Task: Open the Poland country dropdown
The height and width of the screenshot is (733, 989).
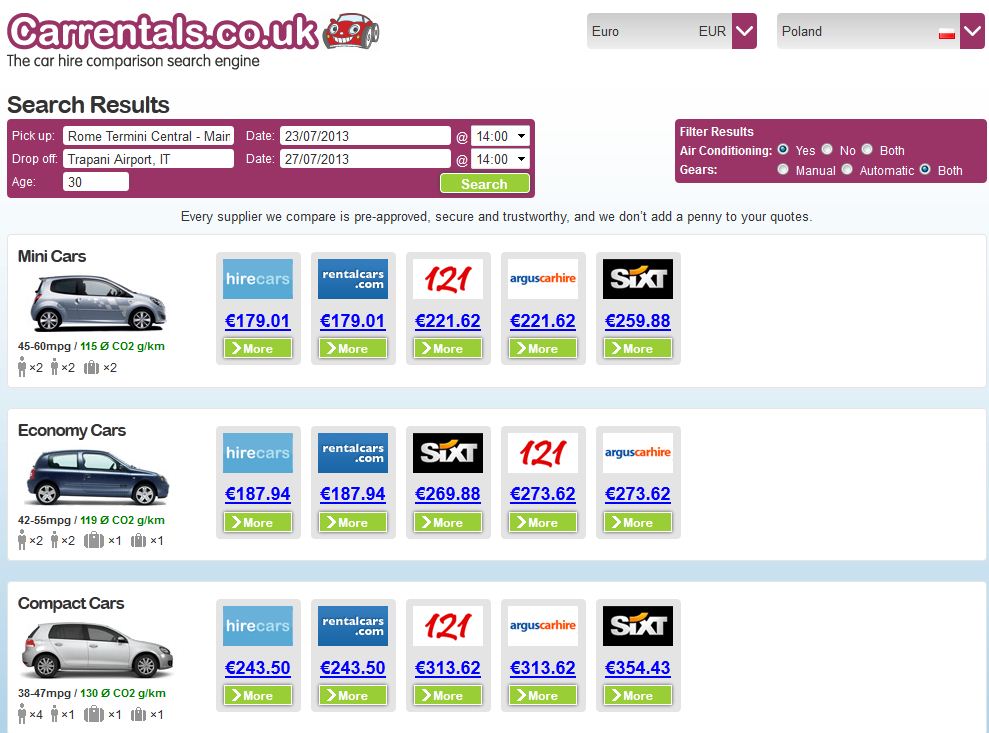Action: click(x=881, y=31)
